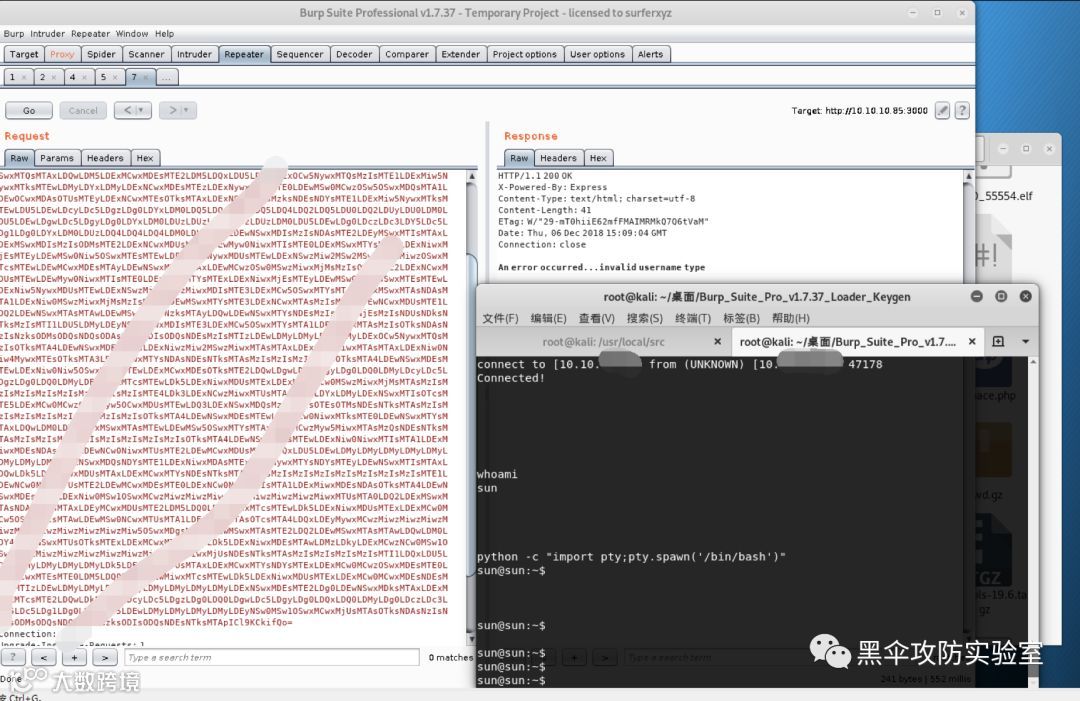The image size is (1080, 701).
Task: Open terminal 查看(V) menu
Action: (596, 318)
